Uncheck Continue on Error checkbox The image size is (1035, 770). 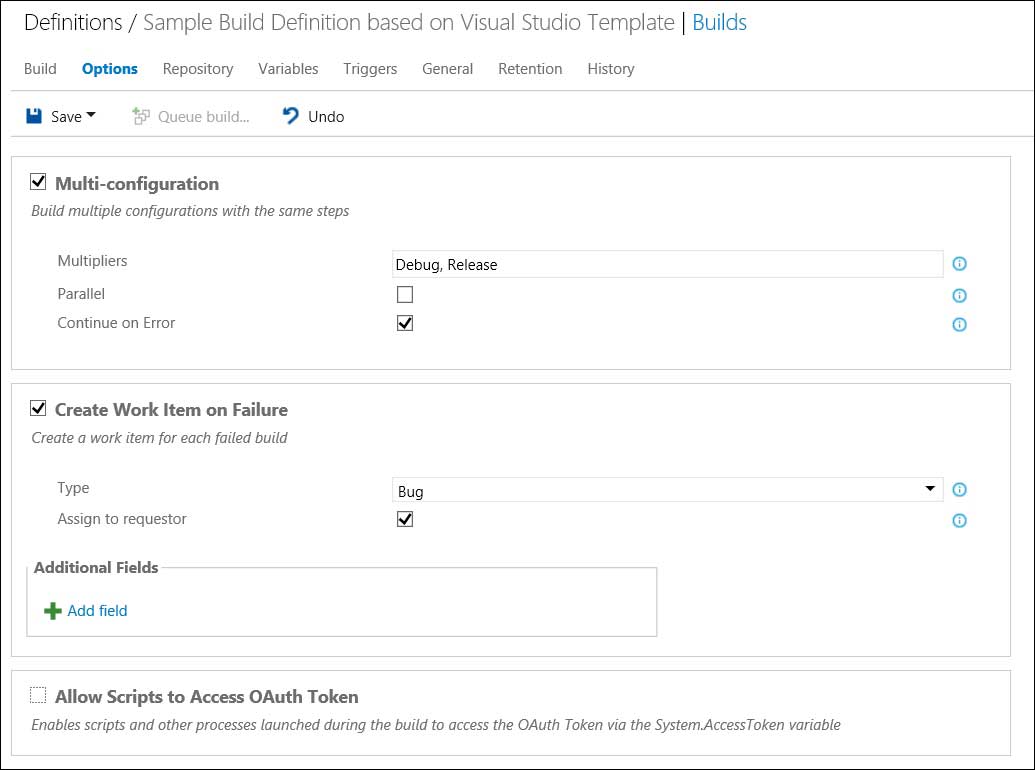tap(405, 323)
